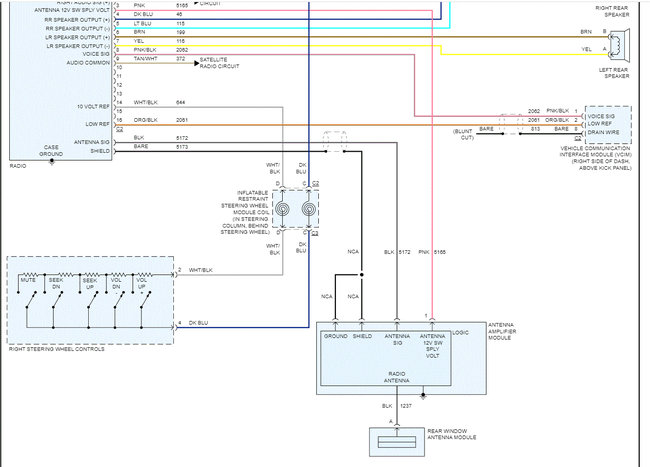650x467 pixels.
Task: Click the 10 VOLT REF pin label
Action: tap(93, 106)
